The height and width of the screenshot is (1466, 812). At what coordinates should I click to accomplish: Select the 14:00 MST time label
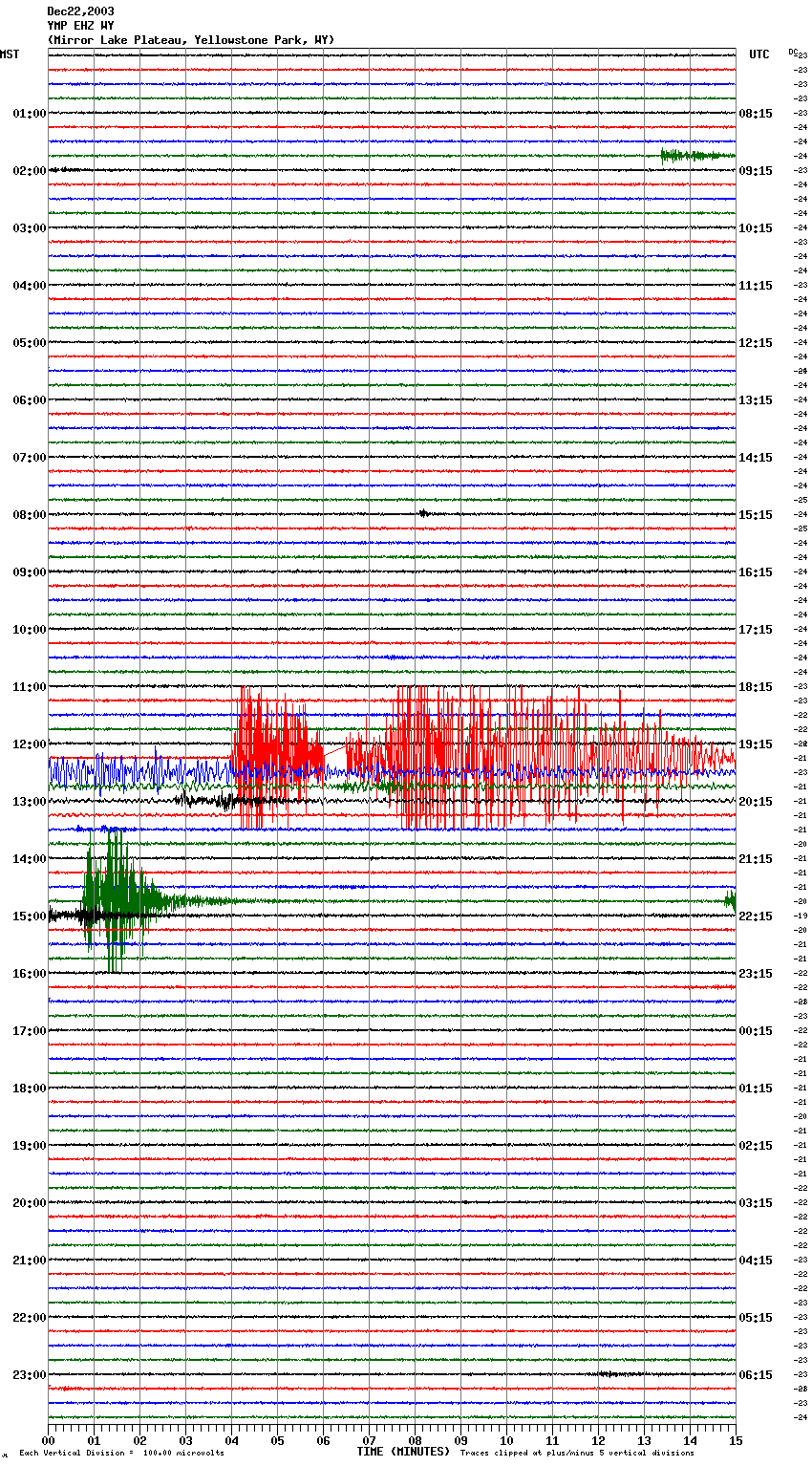coord(30,859)
